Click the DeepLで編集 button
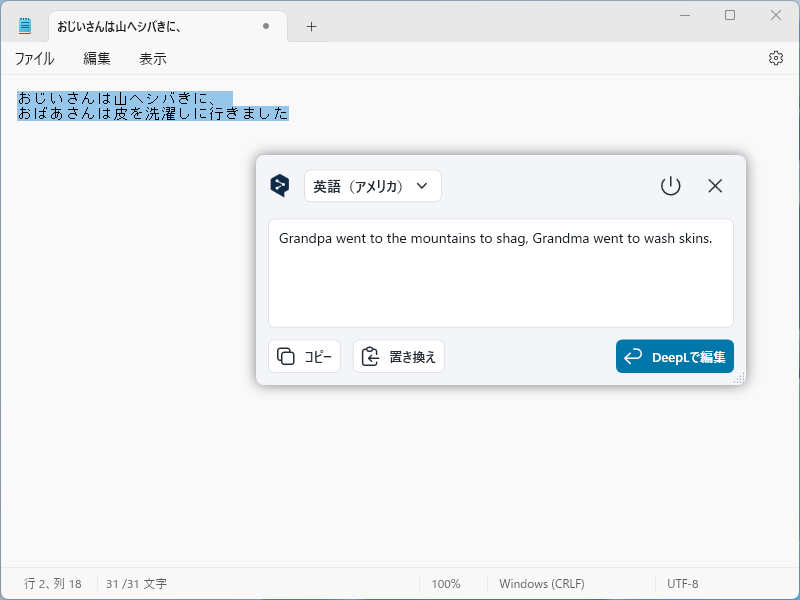The image size is (800, 600). pyautogui.click(x=674, y=356)
